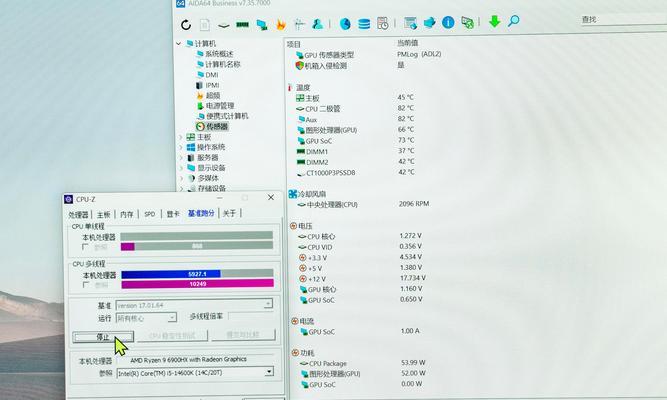Click the gauge icon beside 传感器

pos(200,126)
